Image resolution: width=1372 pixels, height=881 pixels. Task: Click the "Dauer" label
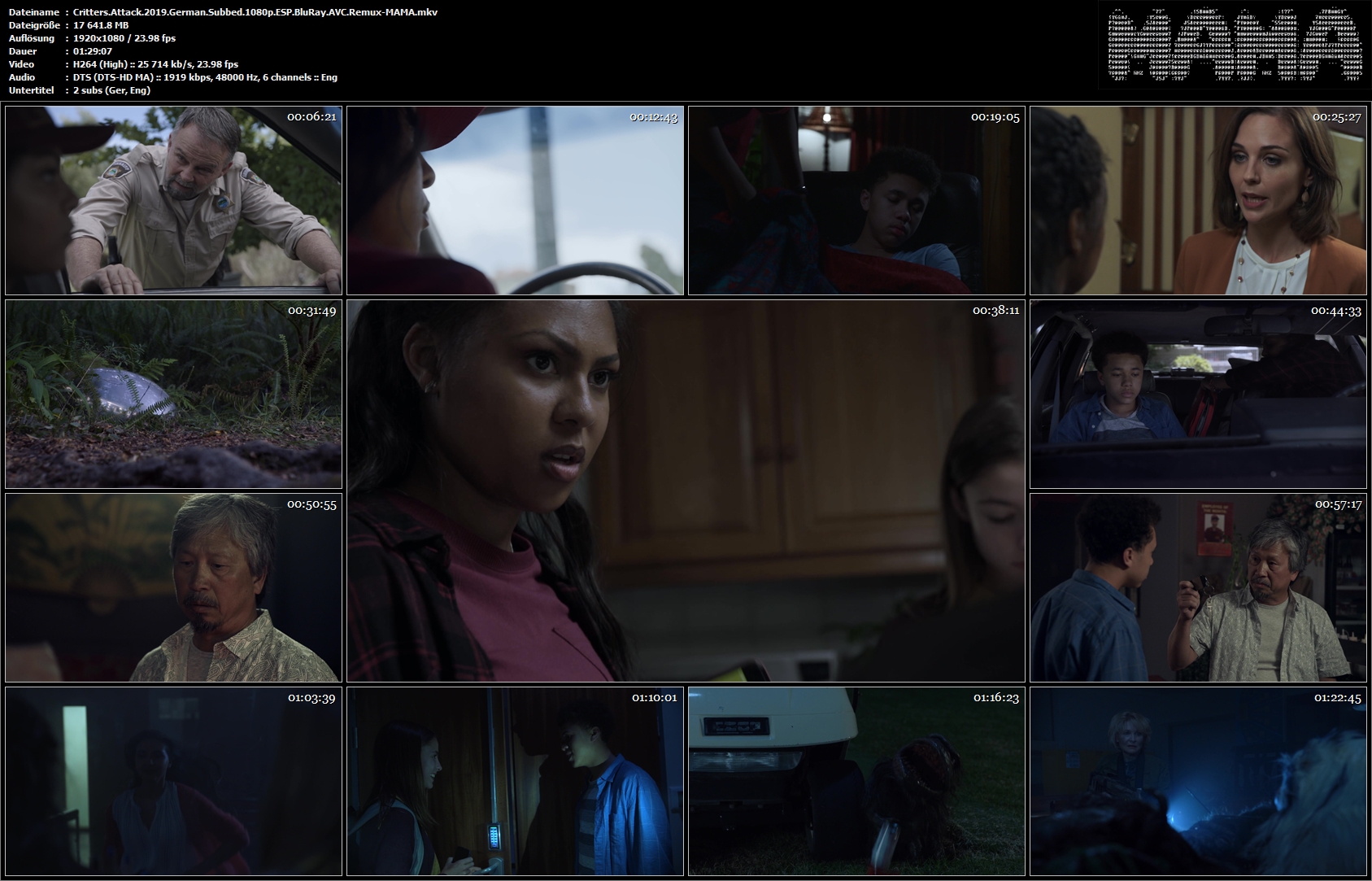[22, 51]
